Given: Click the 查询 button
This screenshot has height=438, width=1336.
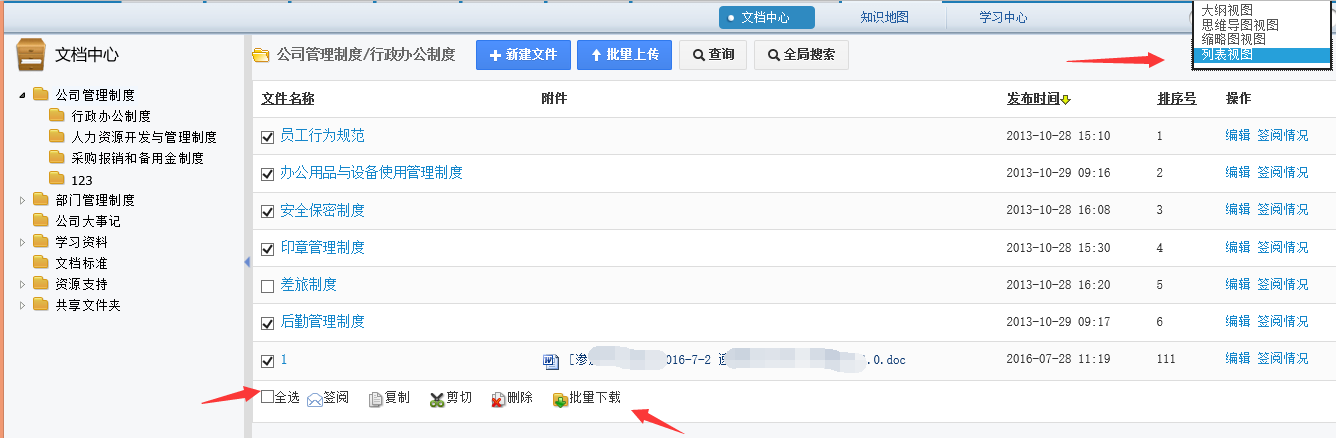Looking at the screenshot, I should click(713, 55).
